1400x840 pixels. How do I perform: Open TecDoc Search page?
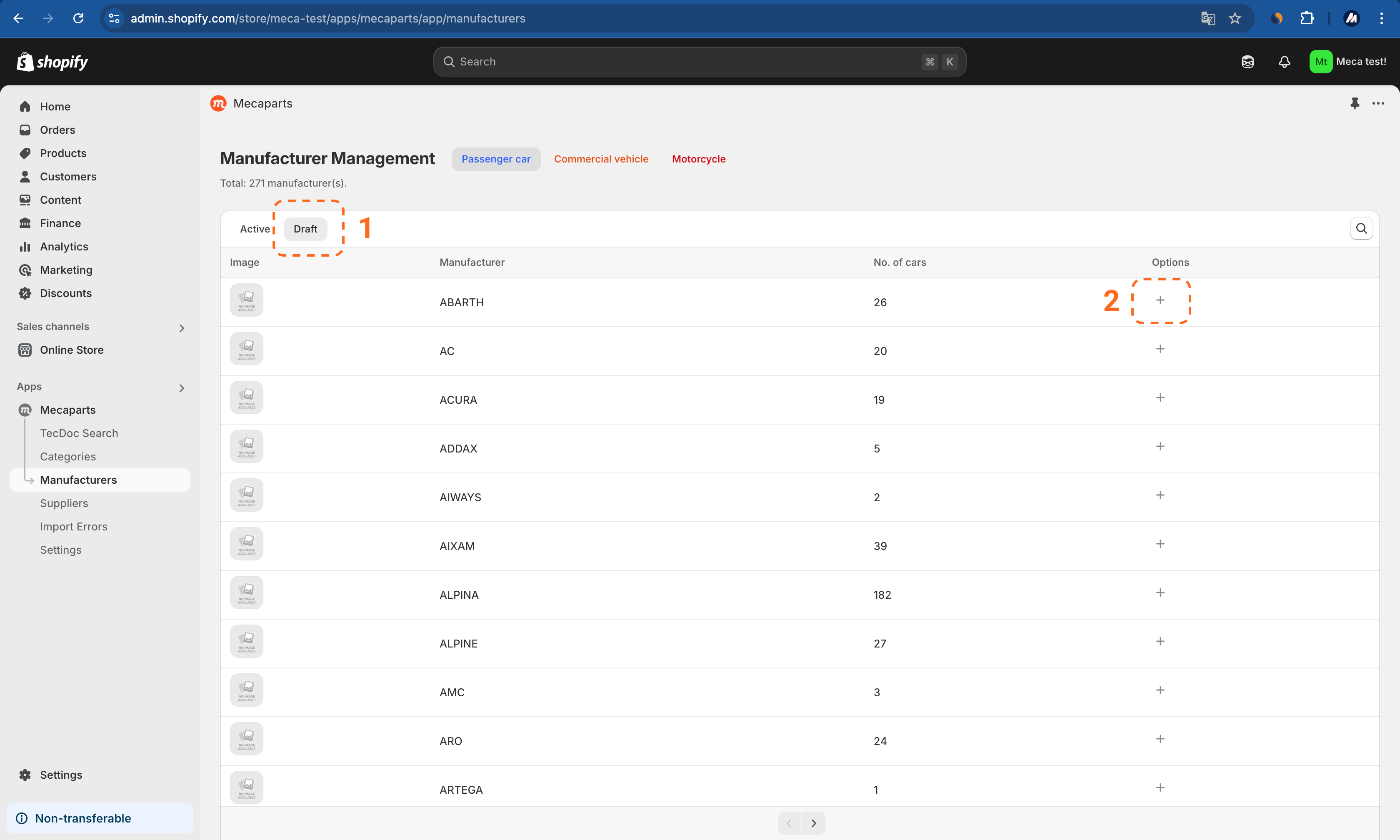pos(79,433)
